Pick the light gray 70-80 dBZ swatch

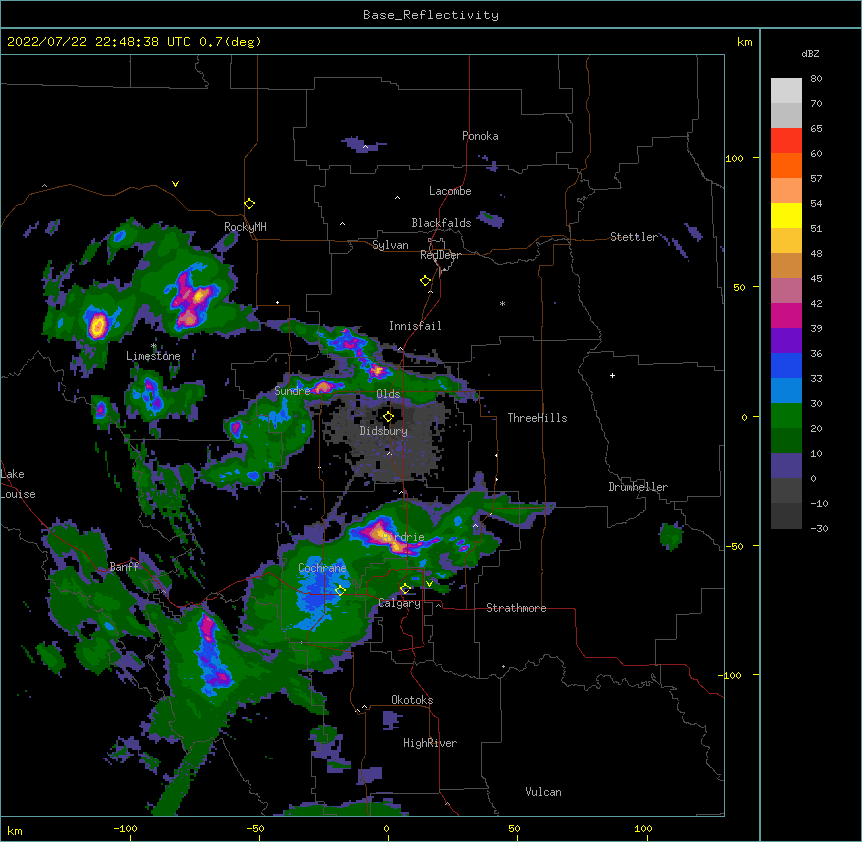click(786, 90)
